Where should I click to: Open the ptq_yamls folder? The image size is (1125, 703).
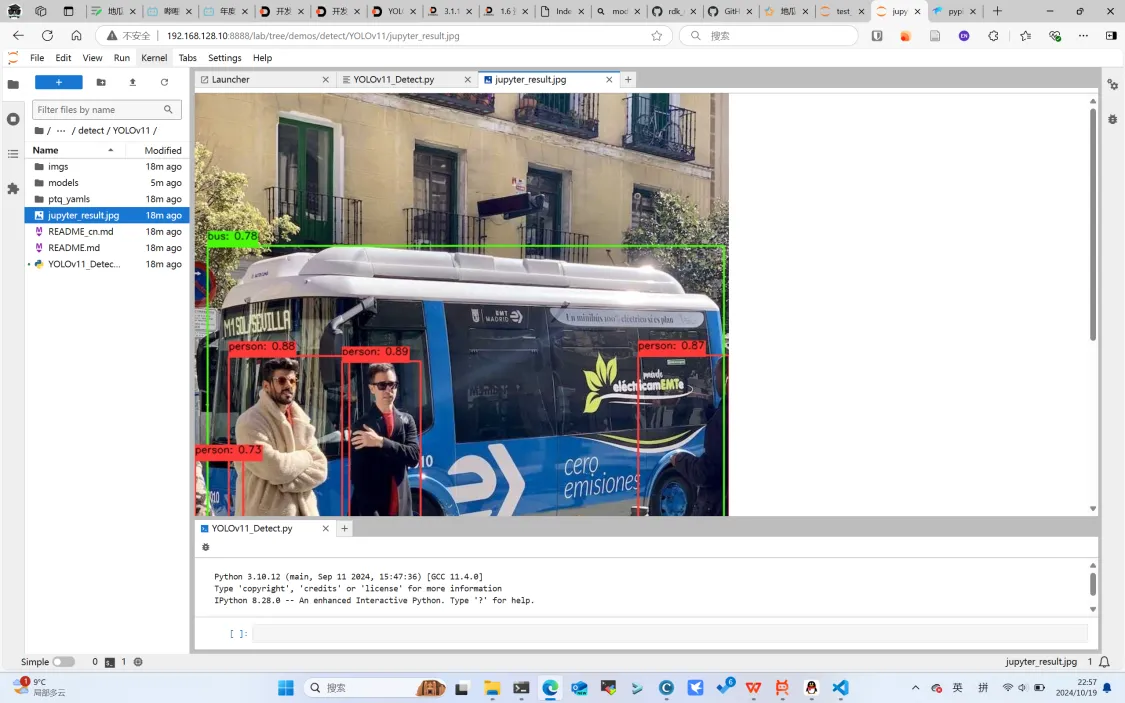(x=107, y=199)
